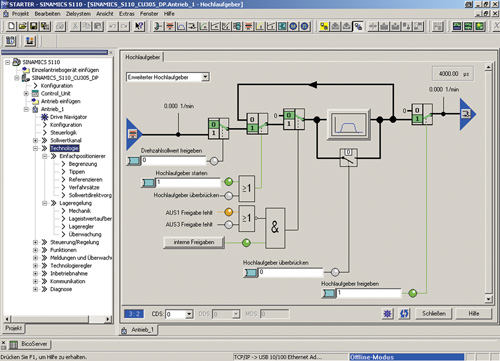The image size is (500, 361).
Task: Expand the Steuerung/Regelung tree node
Action: (x=35, y=242)
